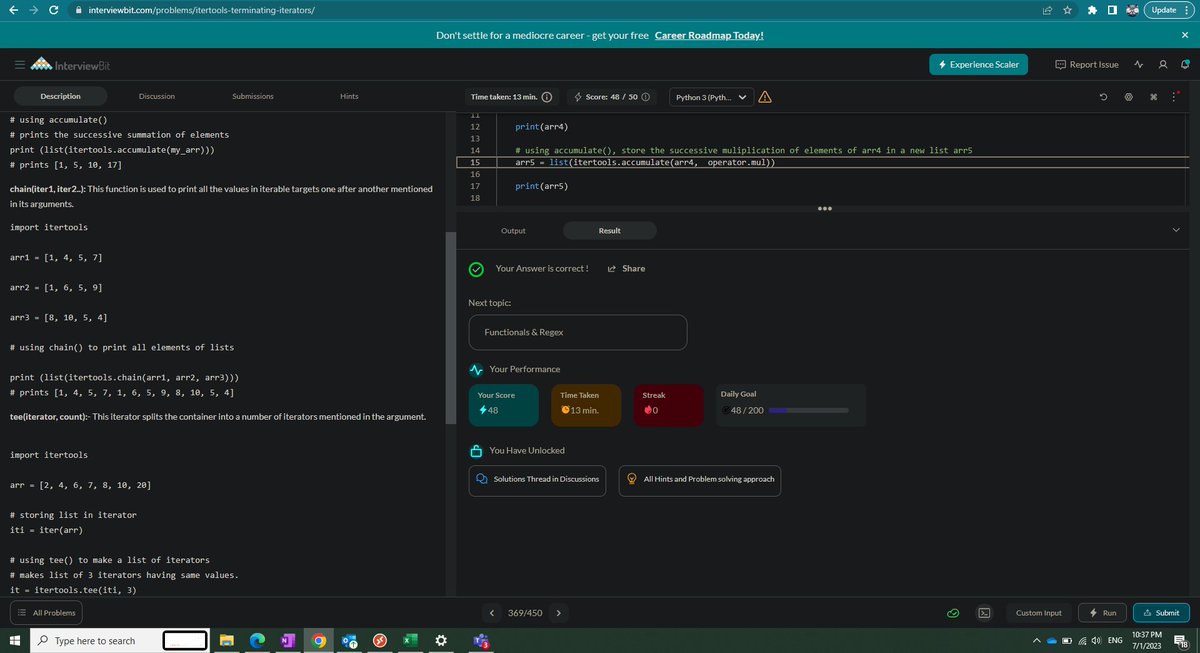Image resolution: width=1200 pixels, height=653 pixels.
Task: Click the time taken info icon
Action: [546, 97]
